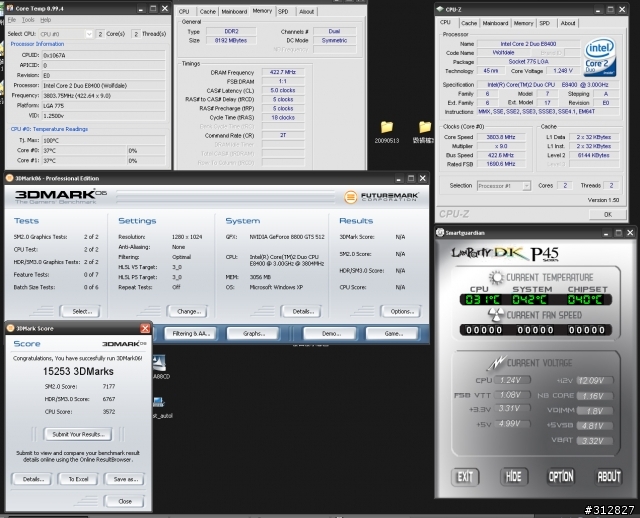Click the VDIMM 1.8V voltage readout
This screenshot has width=640, height=518.
click(x=595, y=411)
